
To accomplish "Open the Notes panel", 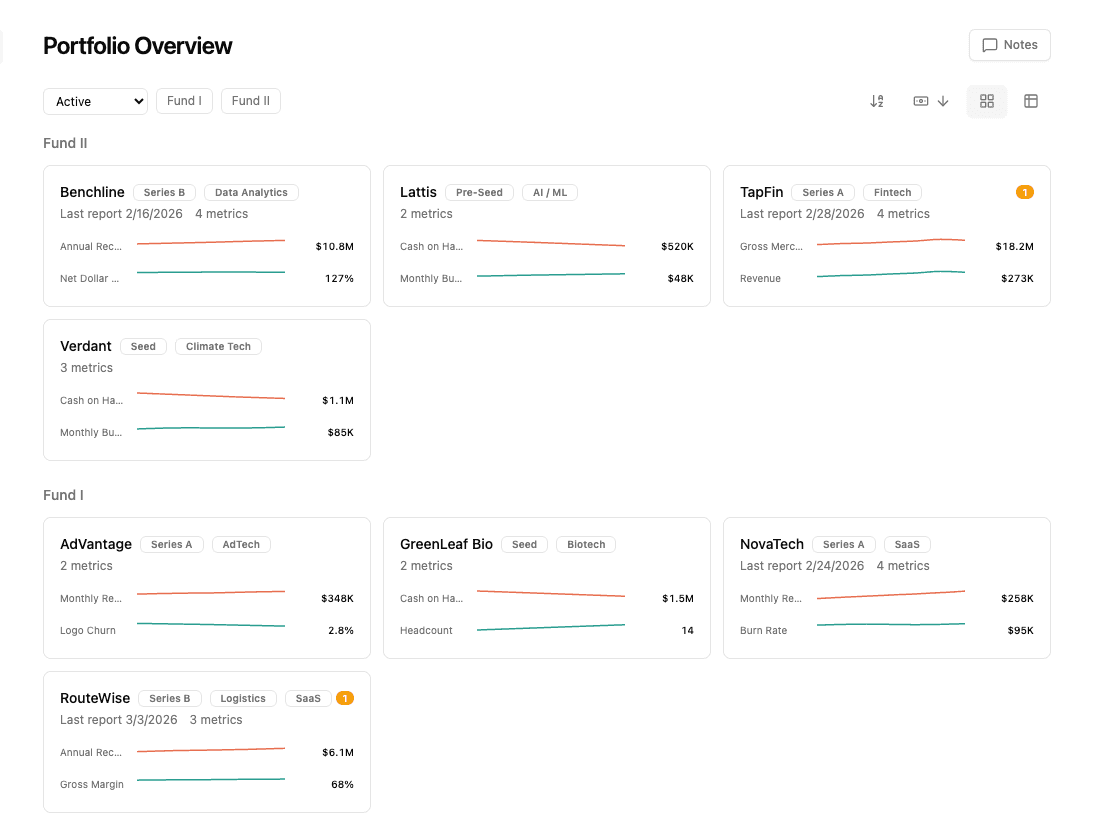I will (x=1010, y=45).
